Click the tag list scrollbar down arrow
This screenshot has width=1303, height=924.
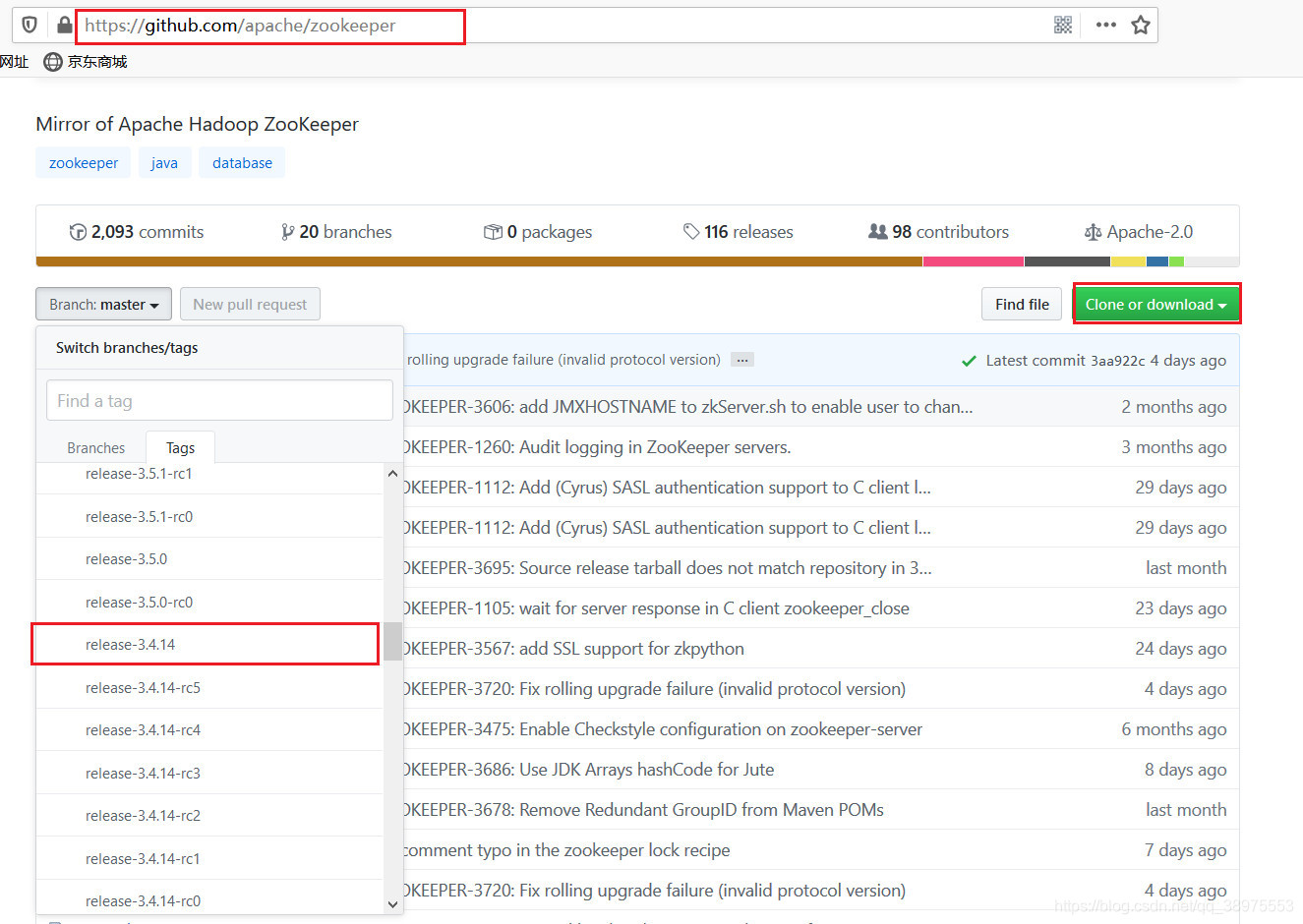[x=393, y=903]
